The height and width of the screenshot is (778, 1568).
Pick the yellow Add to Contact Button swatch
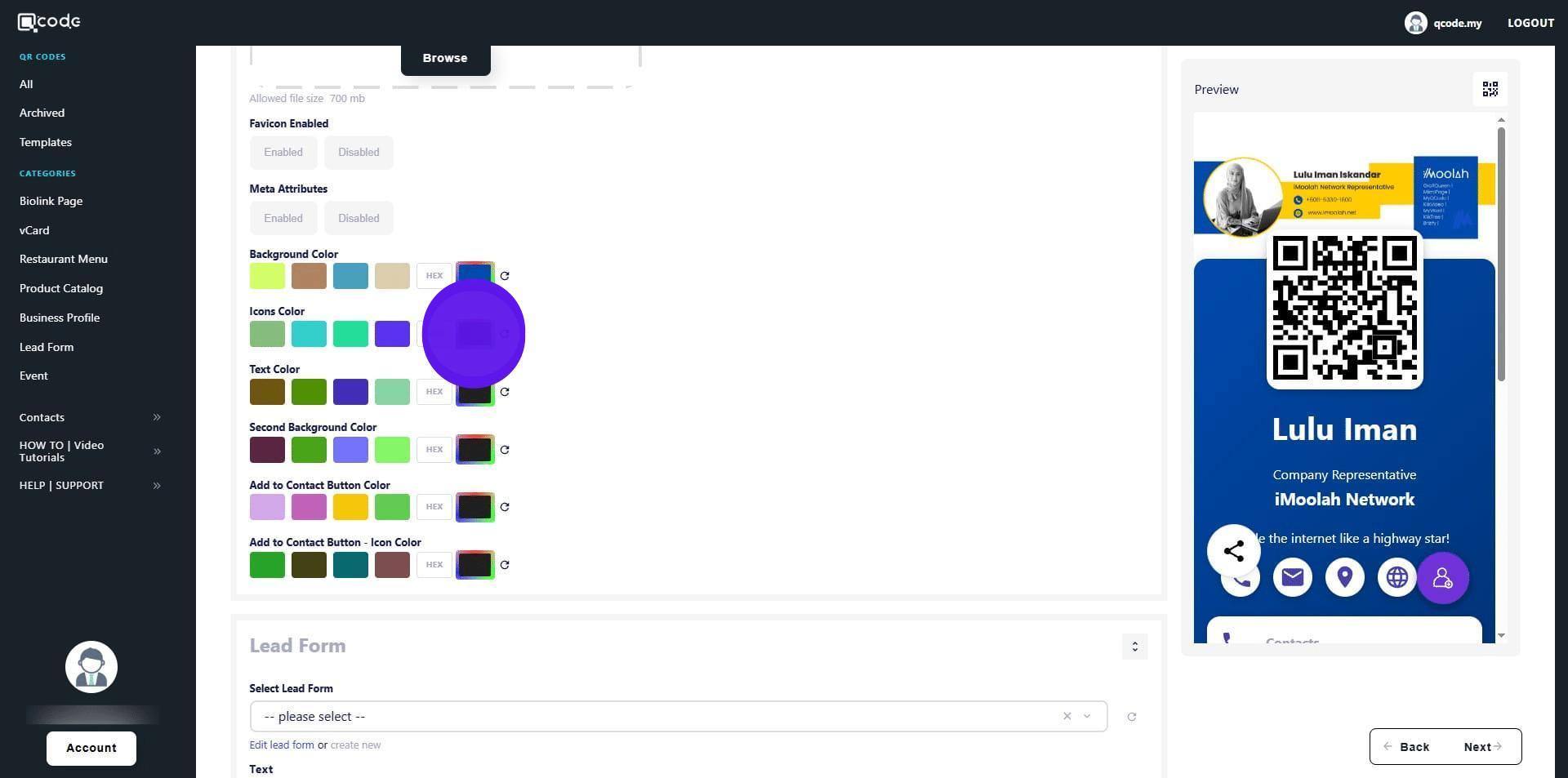[350, 507]
